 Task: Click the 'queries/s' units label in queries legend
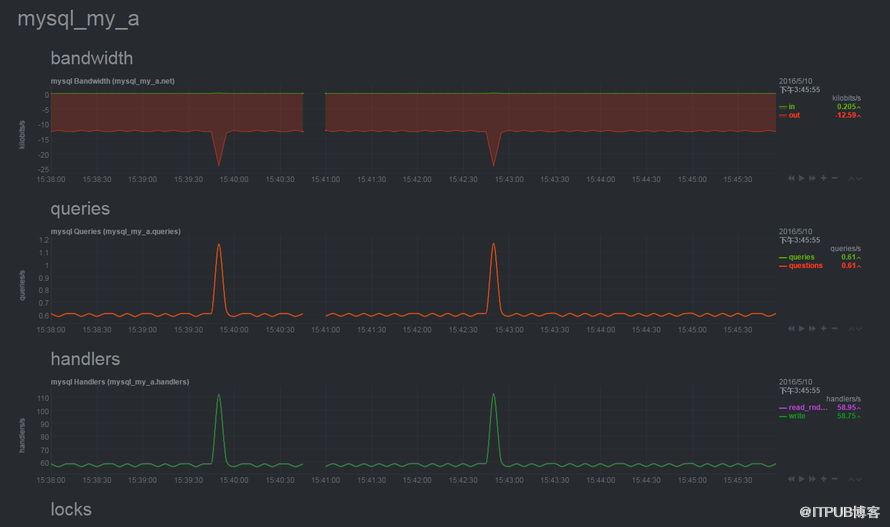845,249
